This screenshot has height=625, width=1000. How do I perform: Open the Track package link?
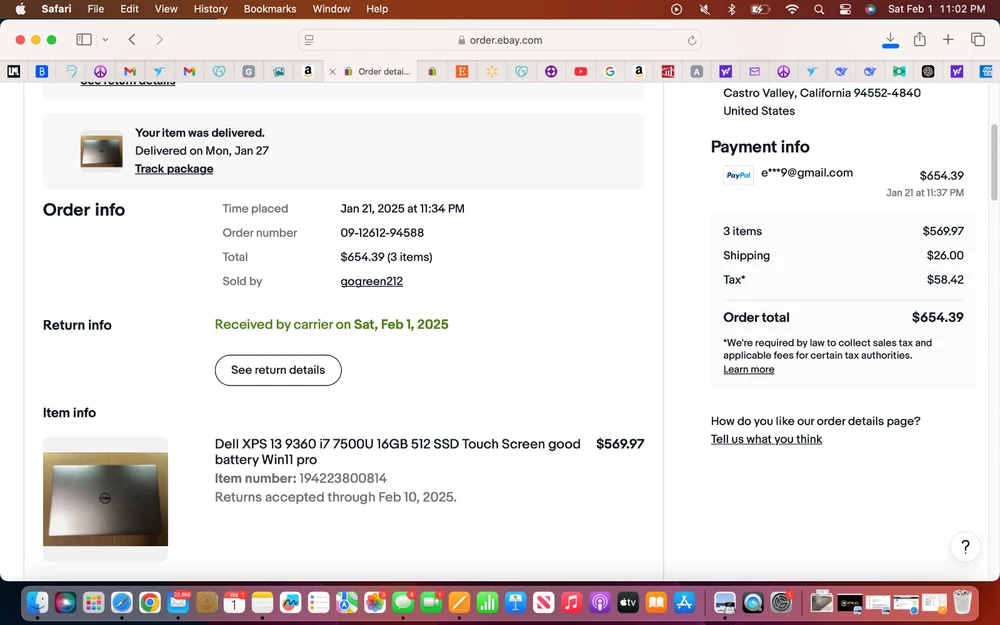174,169
